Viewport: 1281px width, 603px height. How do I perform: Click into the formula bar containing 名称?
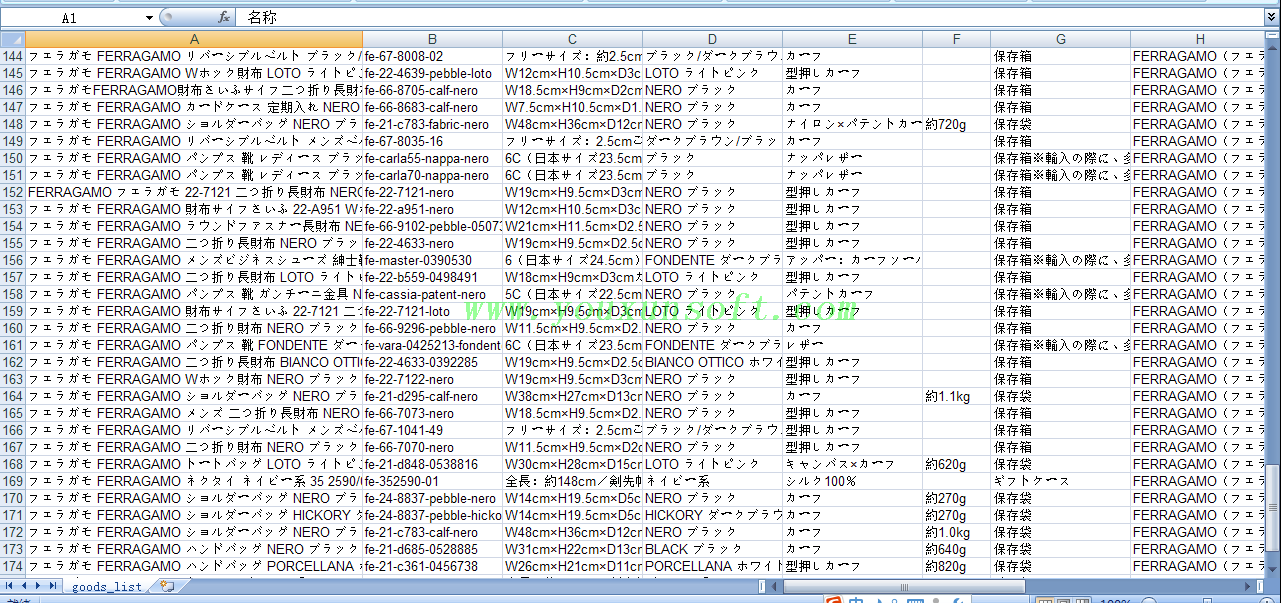pos(750,18)
